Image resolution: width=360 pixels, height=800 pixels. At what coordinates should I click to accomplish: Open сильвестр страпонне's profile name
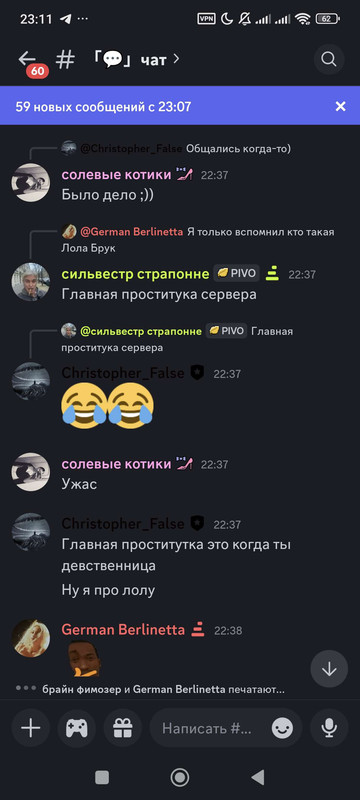click(x=135, y=274)
